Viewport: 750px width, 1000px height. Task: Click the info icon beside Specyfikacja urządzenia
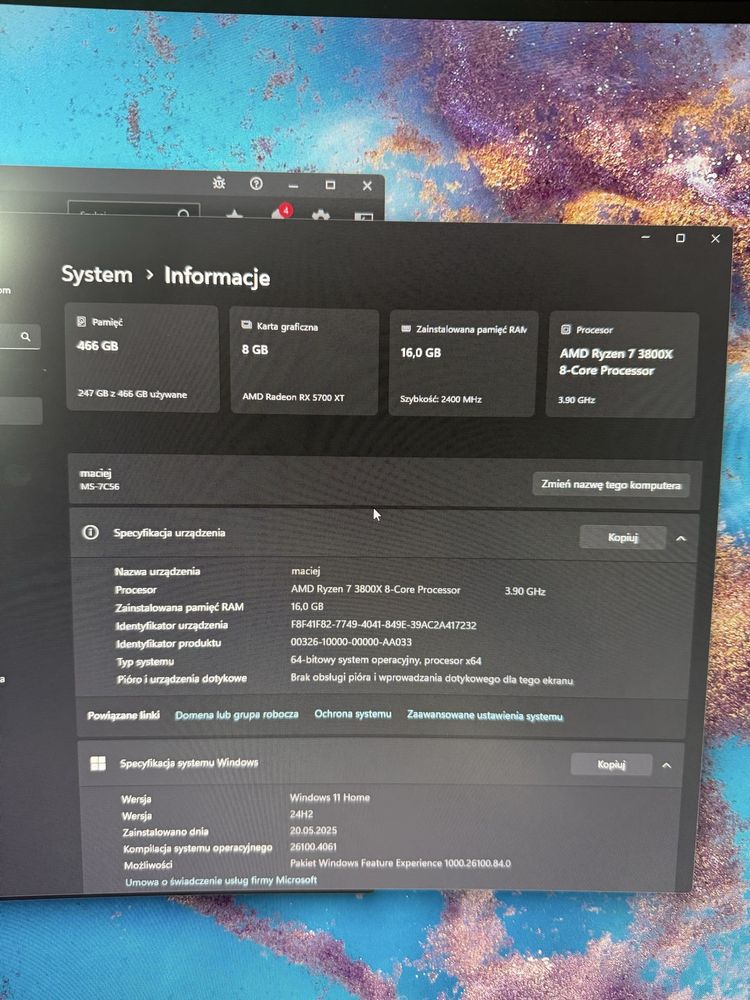pos(91,532)
